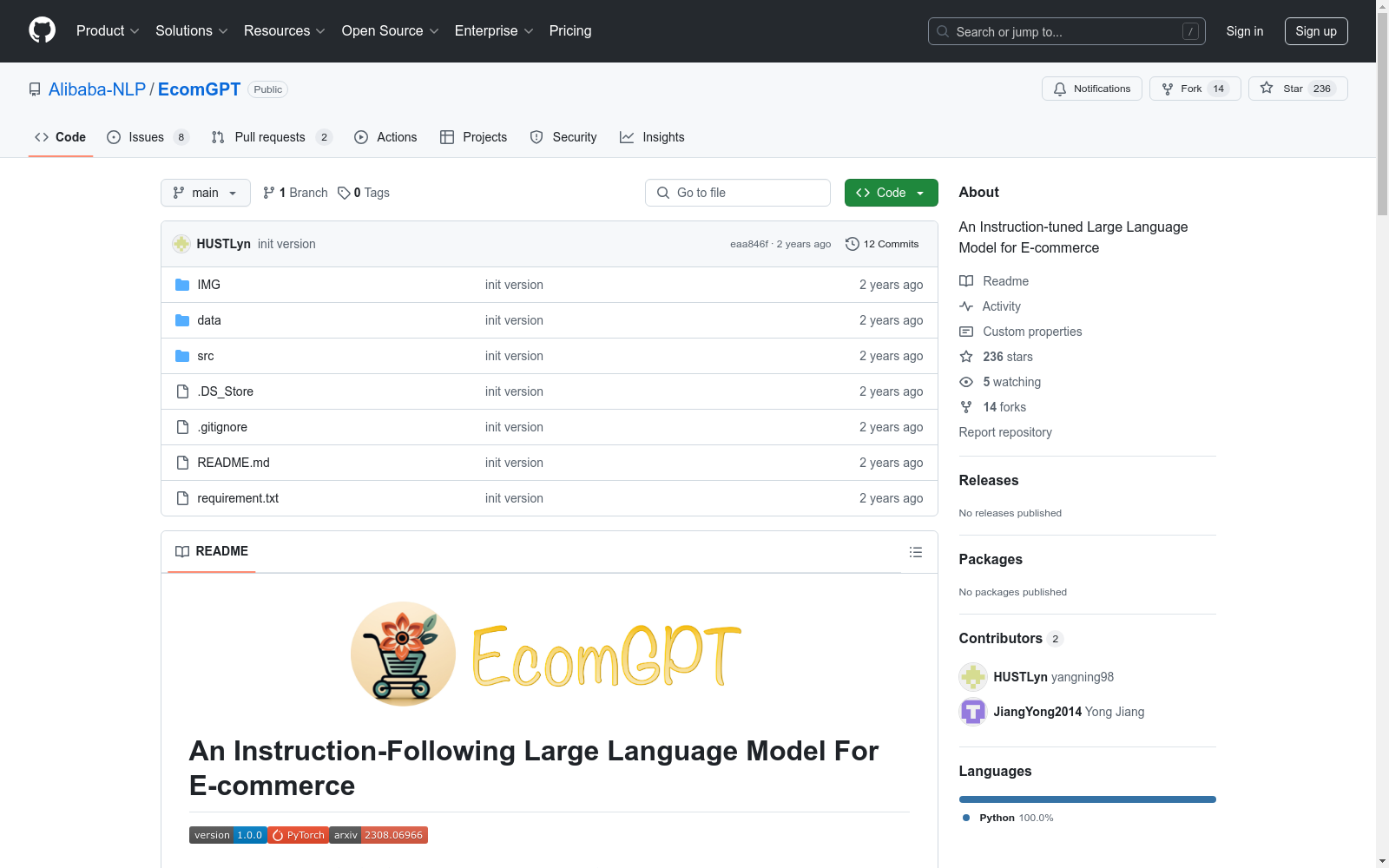Click the pulse icon beside Activity
Viewport: 1389px width, 868px height.
coord(966,306)
